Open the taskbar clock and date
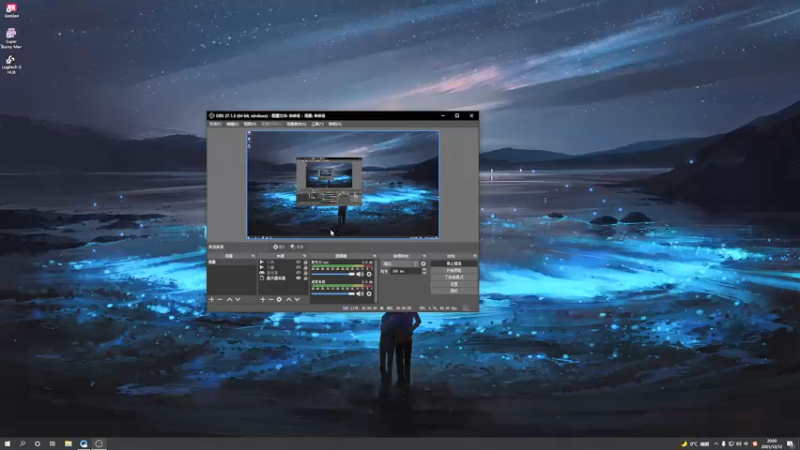 coord(772,444)
